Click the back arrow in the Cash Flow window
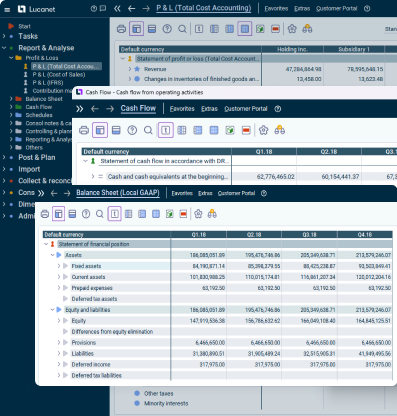The width and height of the screenshot is (397, 416). 95,109
